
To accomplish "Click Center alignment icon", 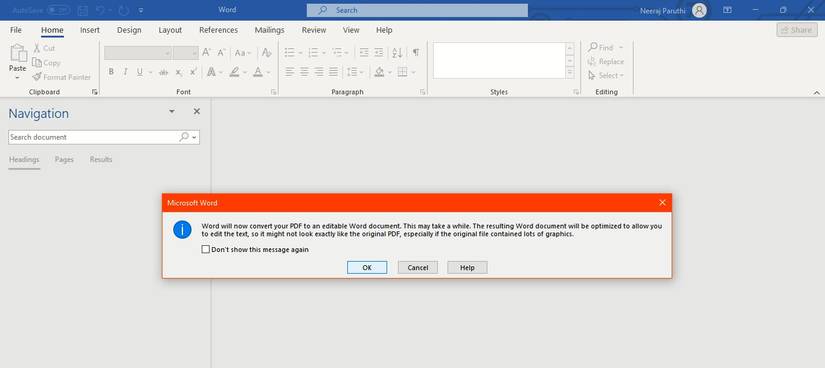I will 304,72.
